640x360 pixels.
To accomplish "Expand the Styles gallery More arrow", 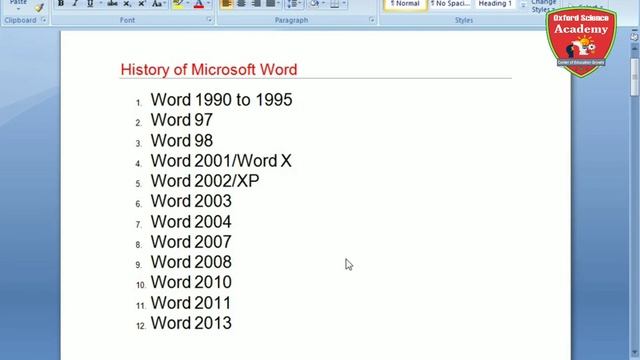I will (x=523, y=5).
